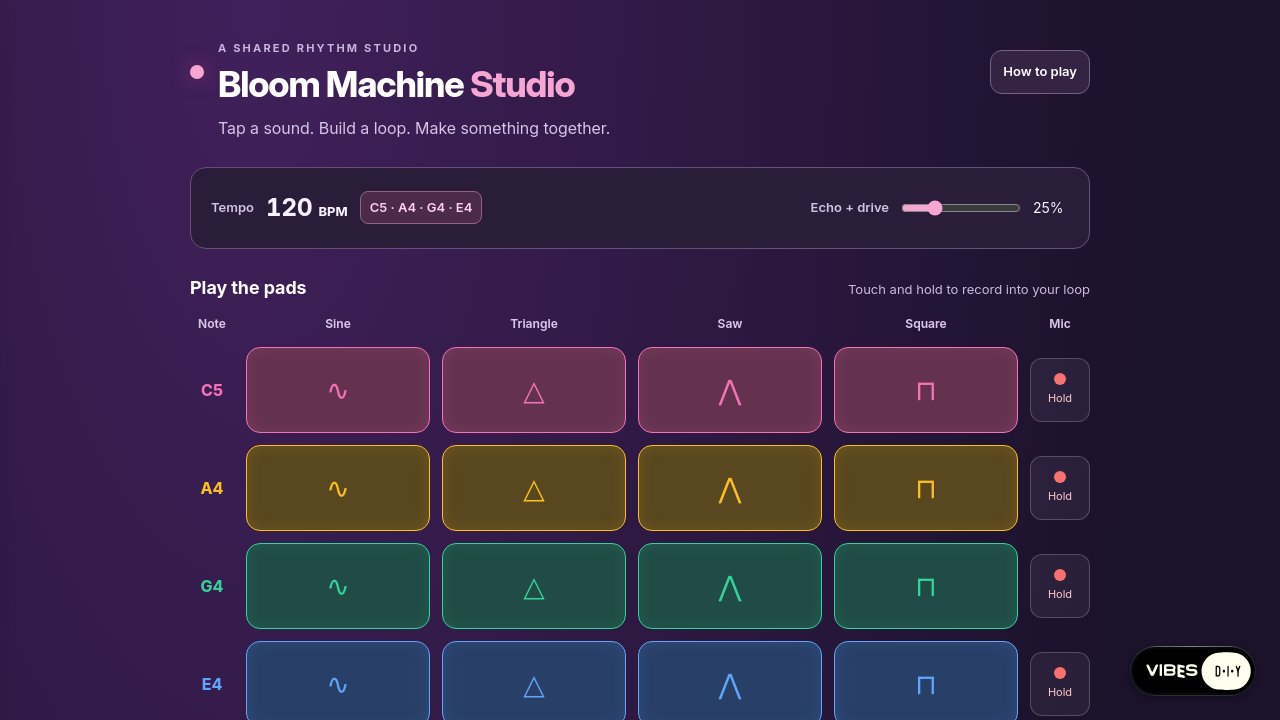Tap the E4 Saw pad
This screenshot has height=720, width=1280.
click(x=730, y=681)
